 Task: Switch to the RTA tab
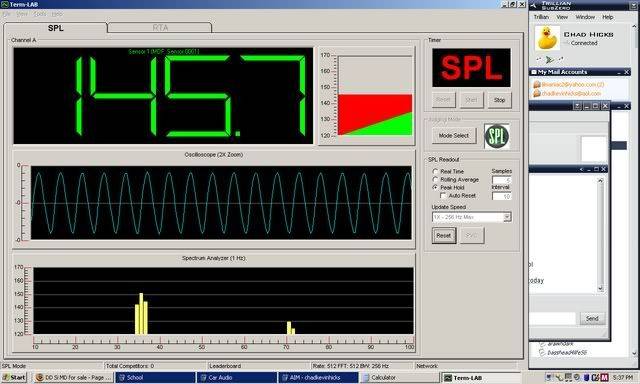[x=160, y=28]
